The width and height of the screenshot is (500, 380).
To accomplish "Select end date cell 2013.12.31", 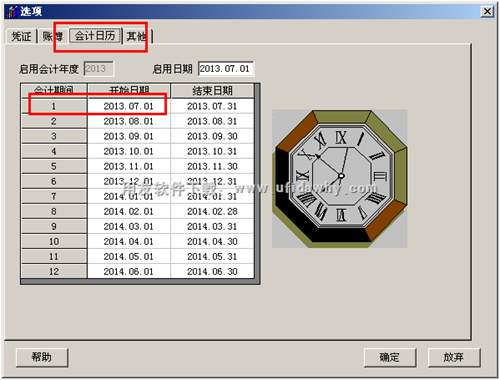I will 212,181.
